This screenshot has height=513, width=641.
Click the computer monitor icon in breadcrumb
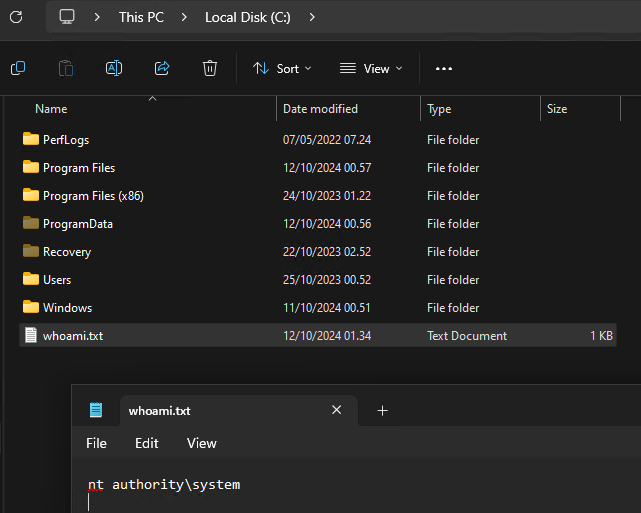(x=67, y=17)
